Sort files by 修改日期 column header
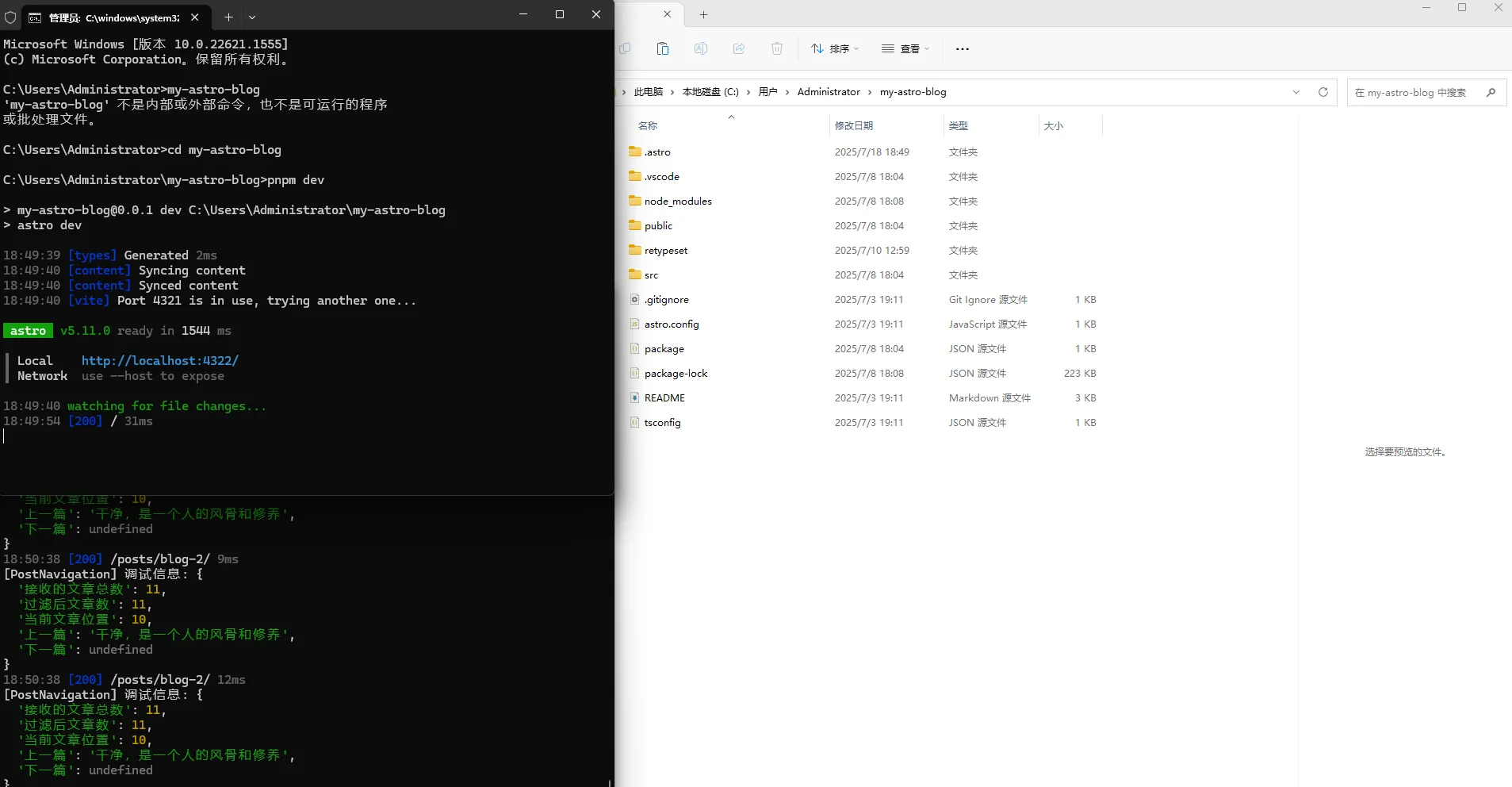The height and width of the screenshot is (787, 1512). coord(854,125)
